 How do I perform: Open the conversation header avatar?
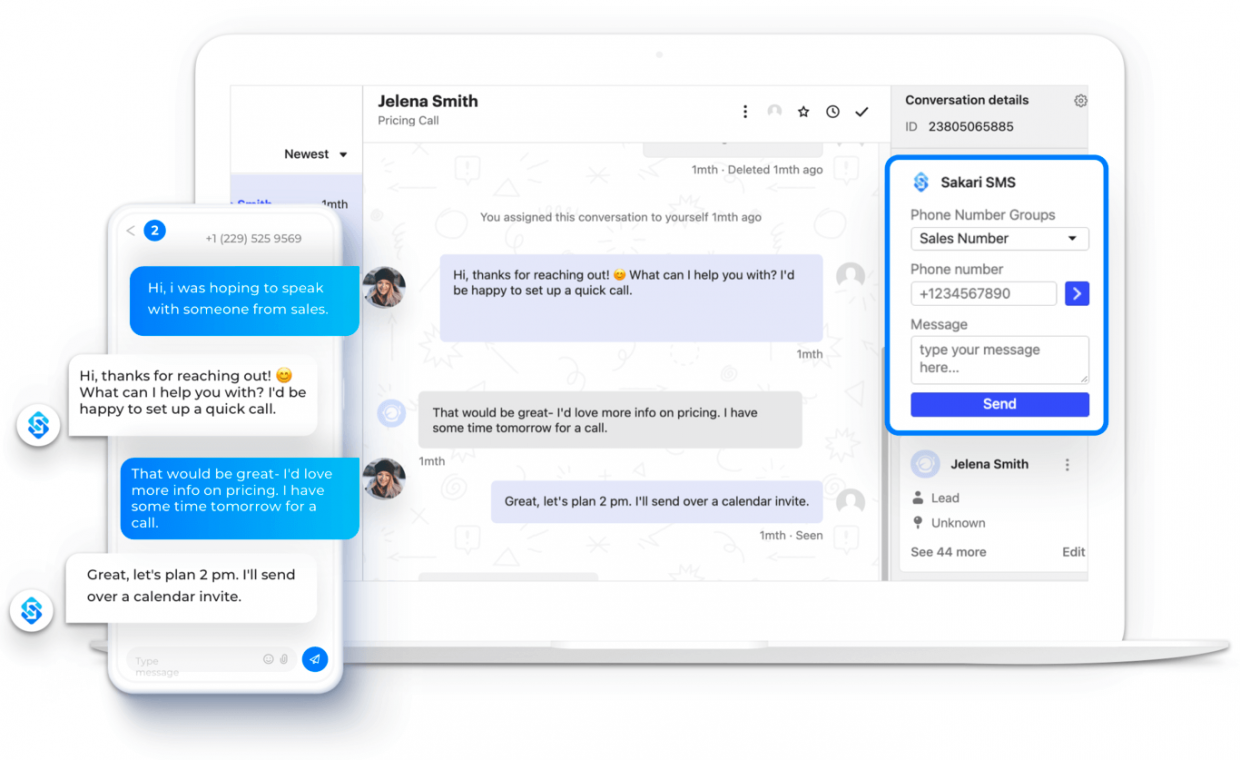click(x=774, y=111)
